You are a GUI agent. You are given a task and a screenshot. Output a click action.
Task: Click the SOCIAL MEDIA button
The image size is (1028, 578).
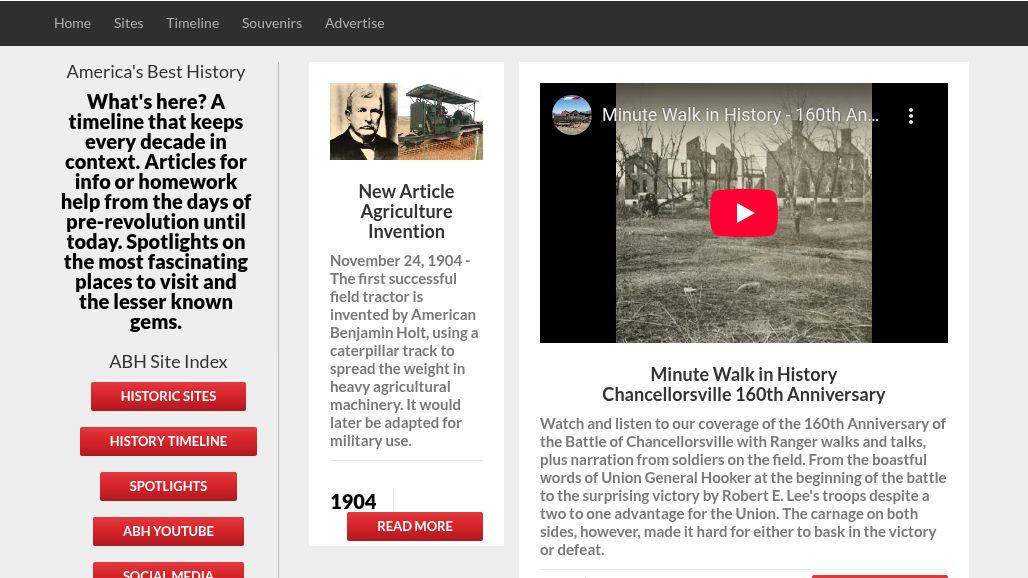pyautogui.click(x=168, y=570)
